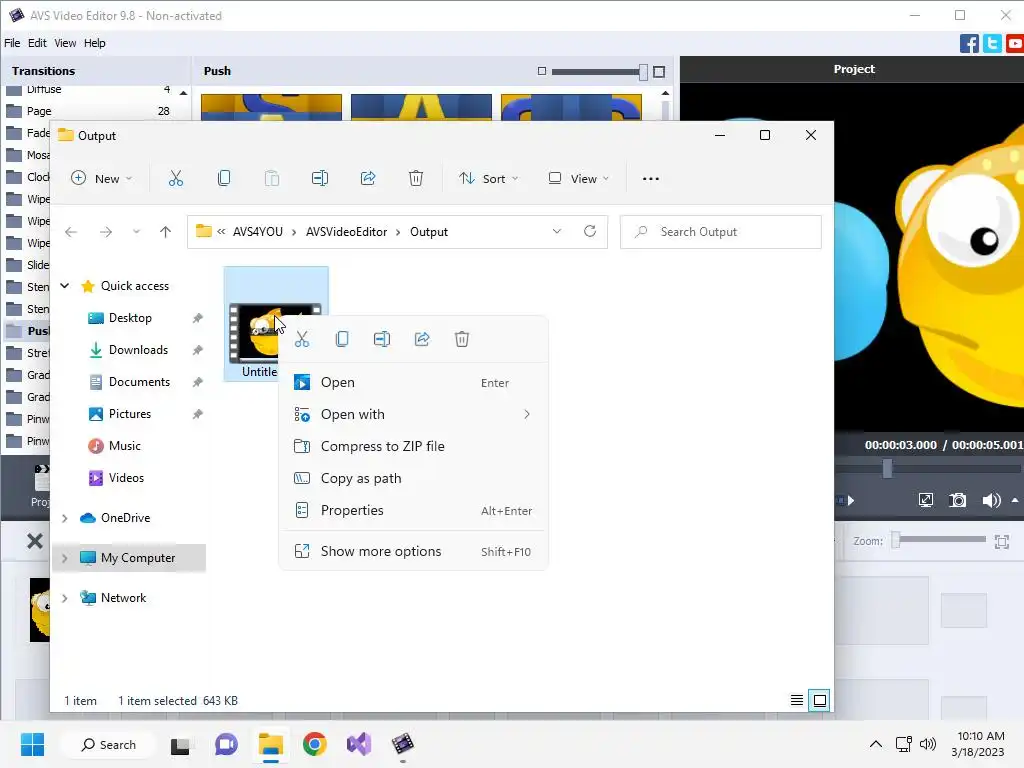The image size is (1024, 768).
Task: Expand OneDrive tree node
Action: [65, 518]
